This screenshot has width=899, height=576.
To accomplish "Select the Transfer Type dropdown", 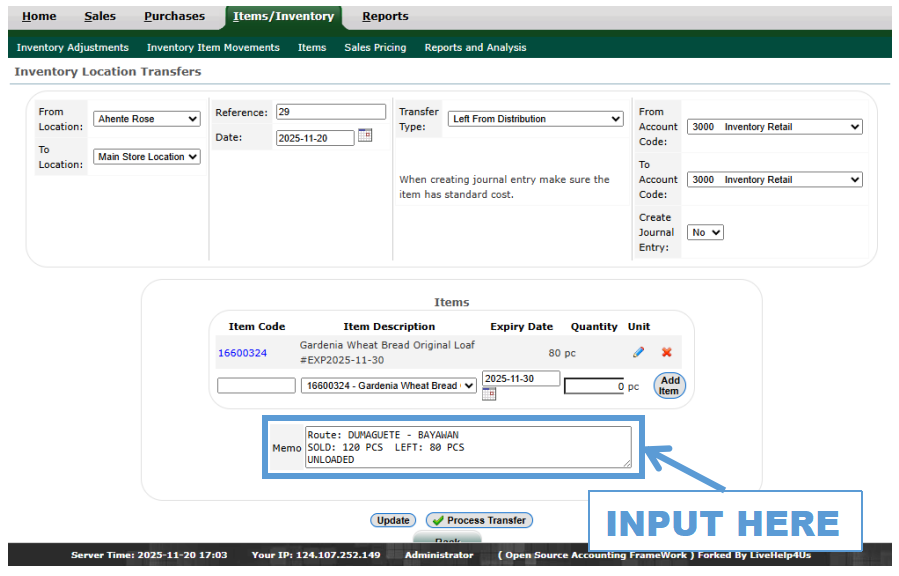I will pyautogui.click(x=535, y=119).
